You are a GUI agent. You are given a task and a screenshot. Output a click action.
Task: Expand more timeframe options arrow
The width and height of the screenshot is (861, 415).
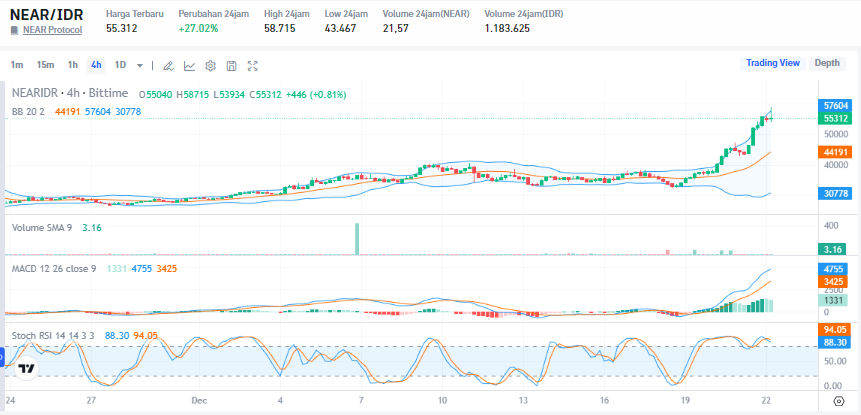(140, 65)
